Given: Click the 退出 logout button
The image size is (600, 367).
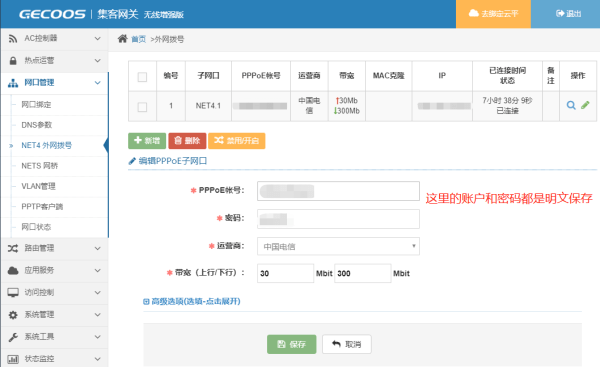Looking at the screenshot, I should click(566, 14).
